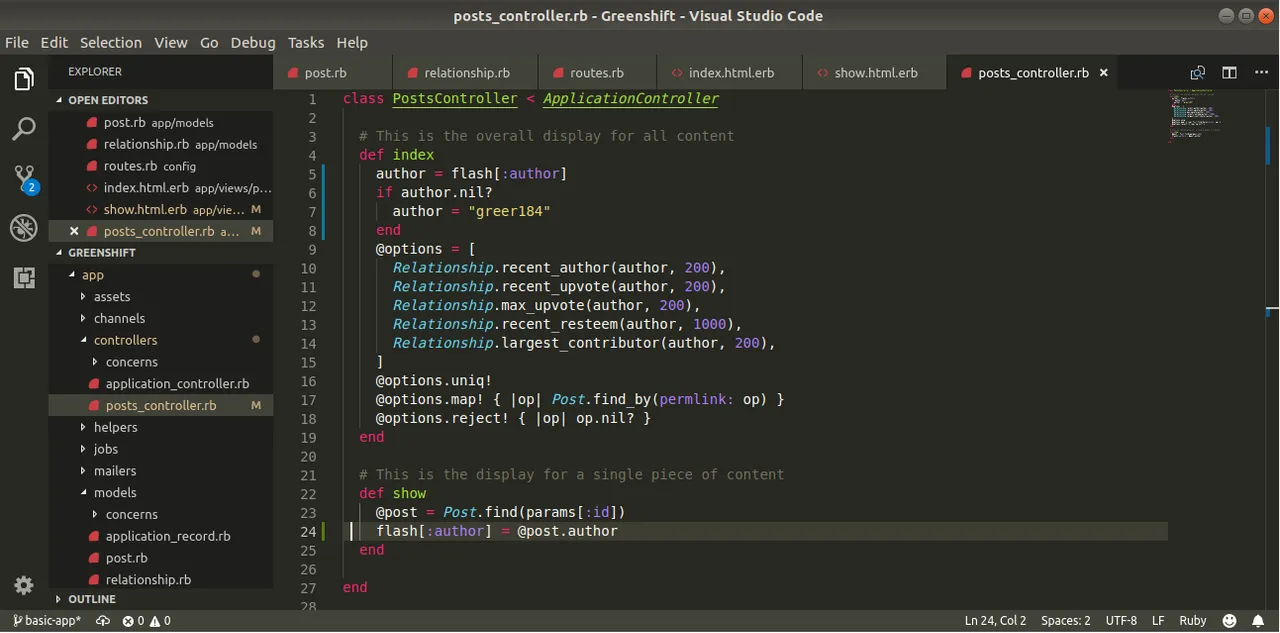
Task: Open the Tasks menu
Action: [x=306, y=42]
